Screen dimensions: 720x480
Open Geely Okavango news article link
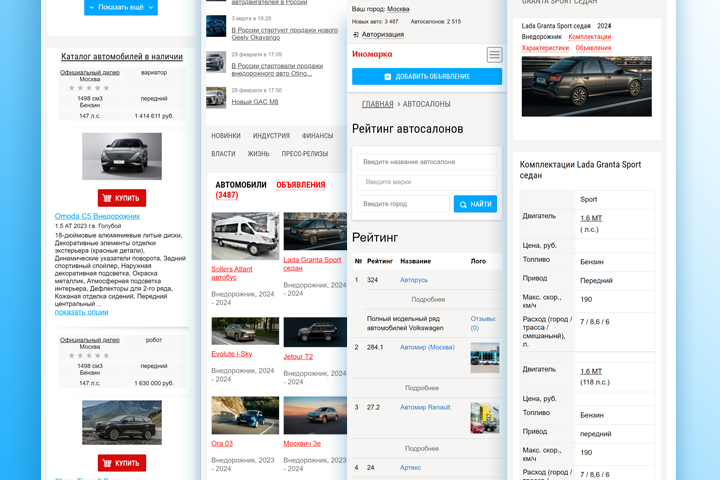tap(285, 34)
